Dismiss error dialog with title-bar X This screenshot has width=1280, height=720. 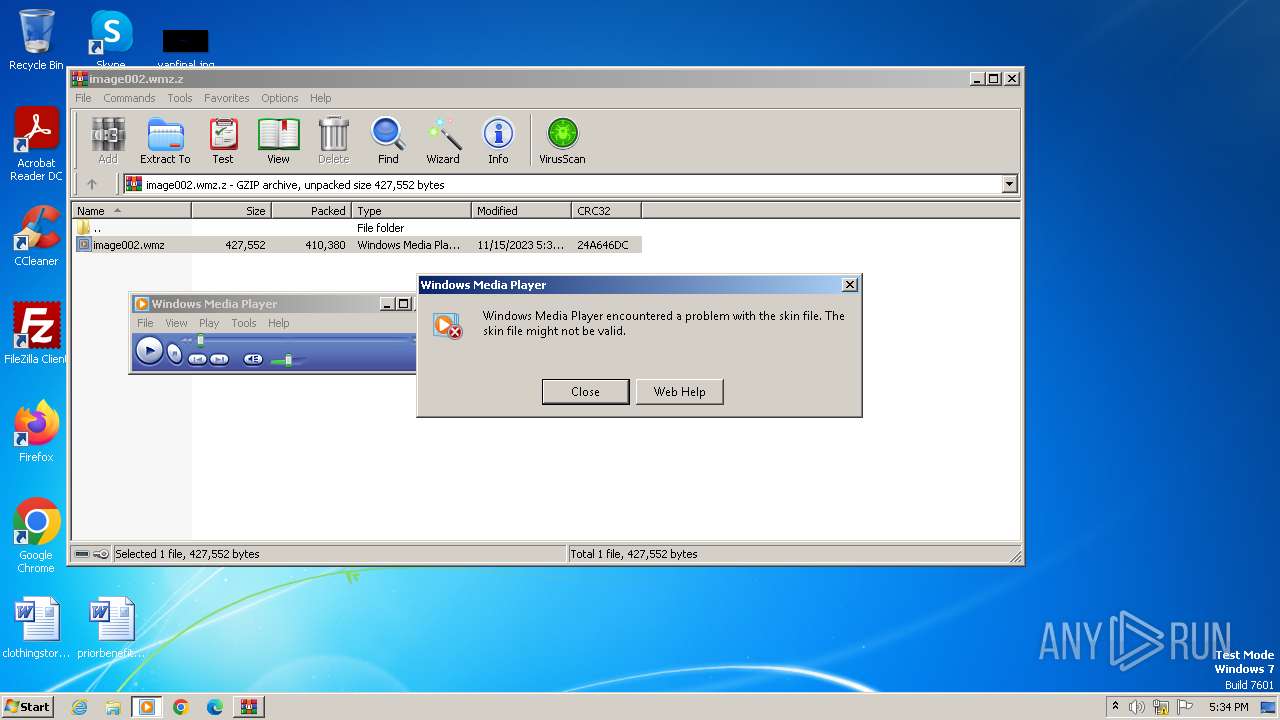pyautogui.click(x=850, y=285)
